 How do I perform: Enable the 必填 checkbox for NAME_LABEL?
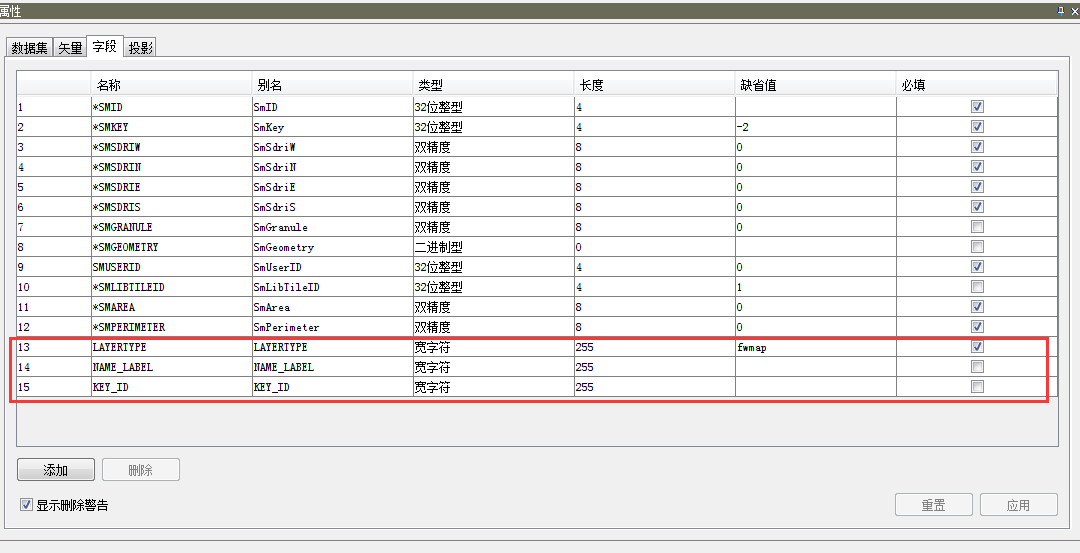[x=977, y=367]
